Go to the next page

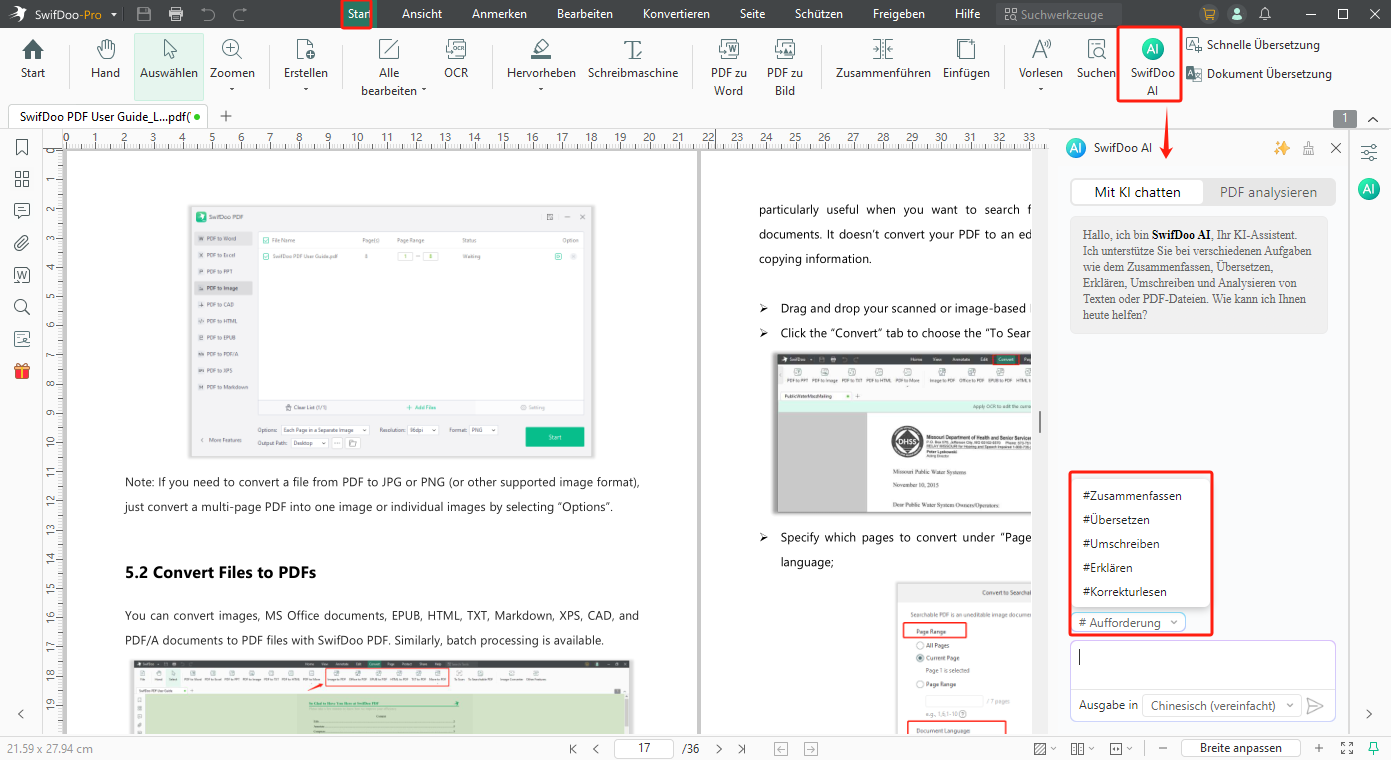coord(719,748)
